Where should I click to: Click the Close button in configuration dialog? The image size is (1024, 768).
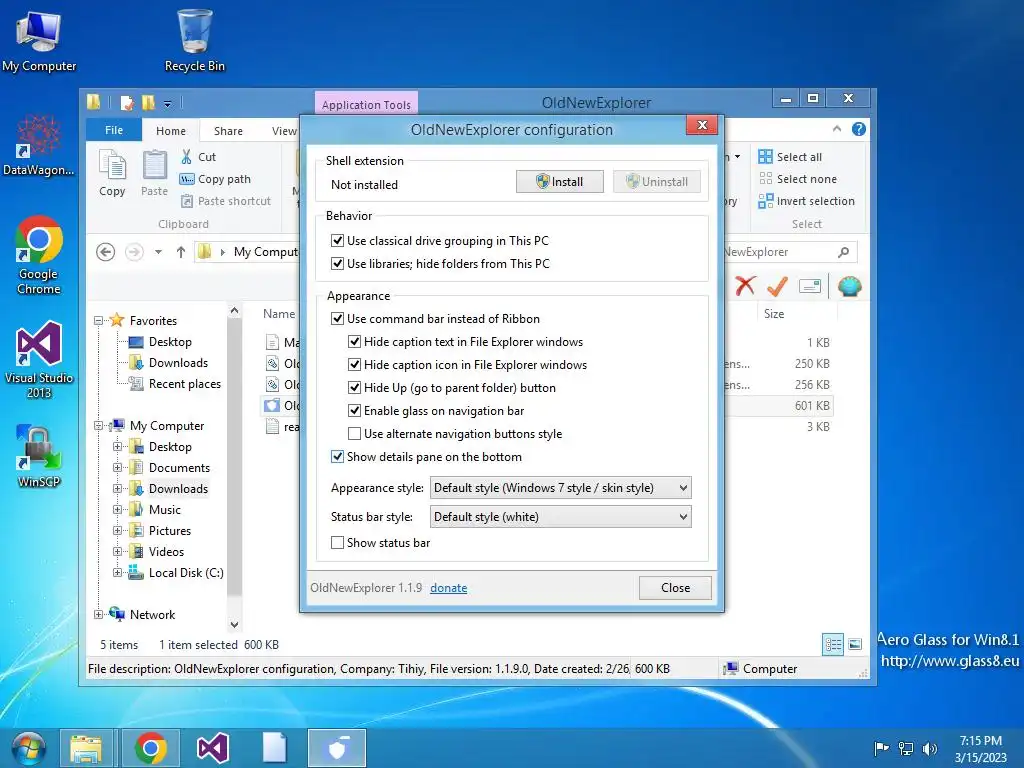tap(675, 588)
